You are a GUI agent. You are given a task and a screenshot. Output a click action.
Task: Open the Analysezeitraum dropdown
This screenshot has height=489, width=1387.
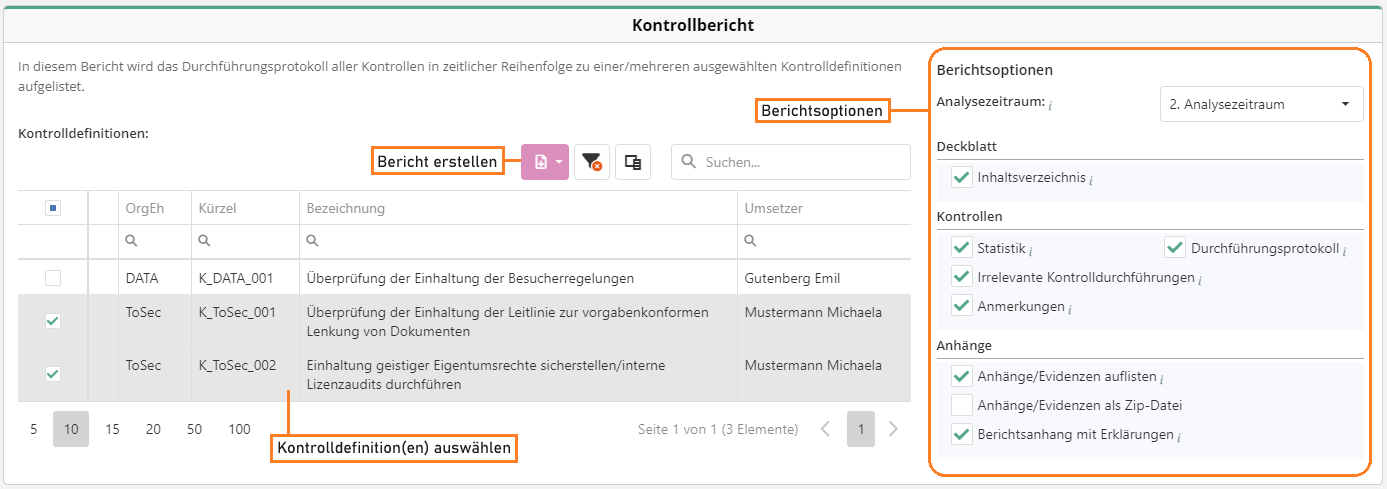click(1261, 104)
